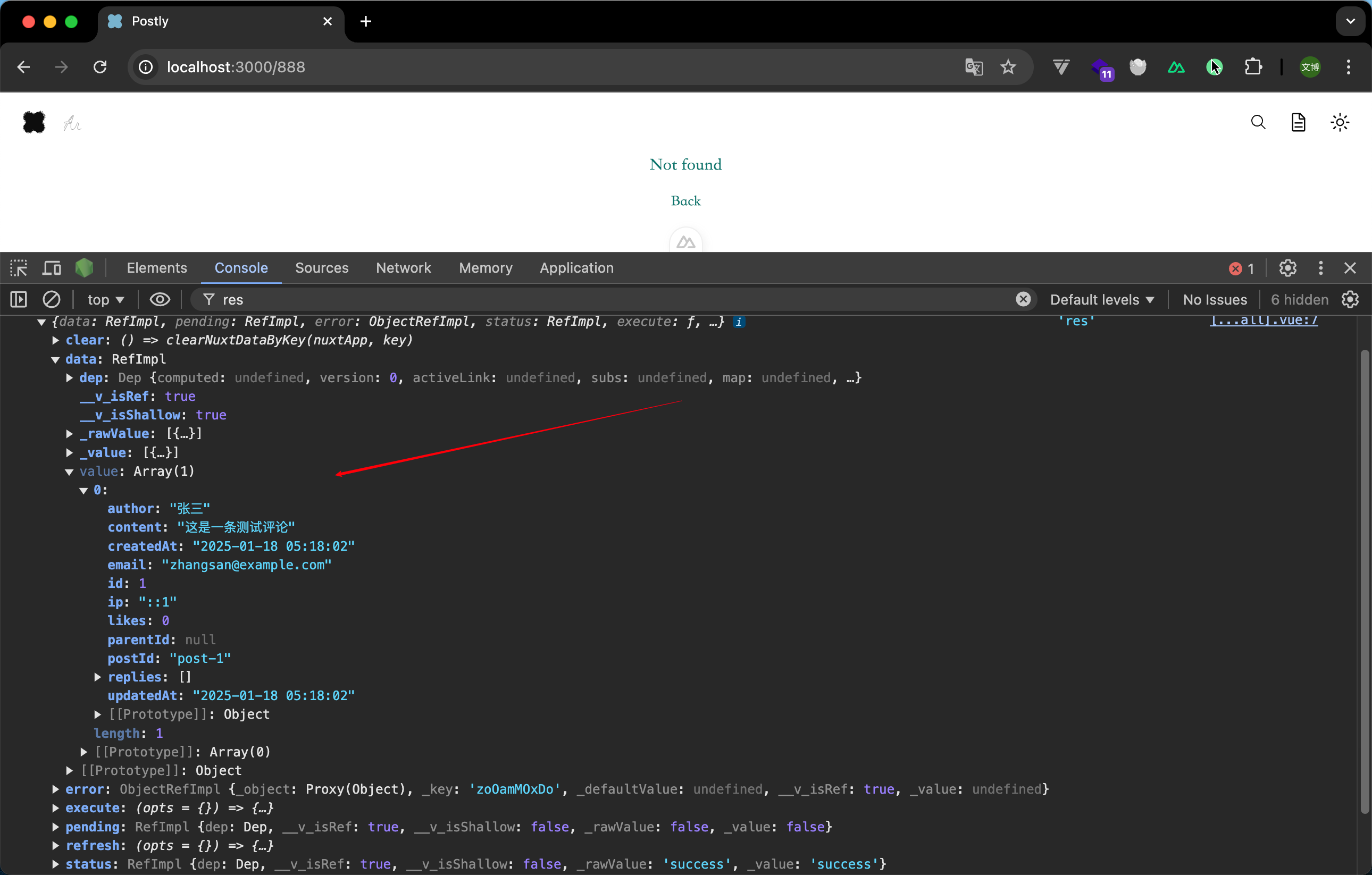Toggle device toolbar in DevTools
Screen dimensions: 1372x875
52,268
